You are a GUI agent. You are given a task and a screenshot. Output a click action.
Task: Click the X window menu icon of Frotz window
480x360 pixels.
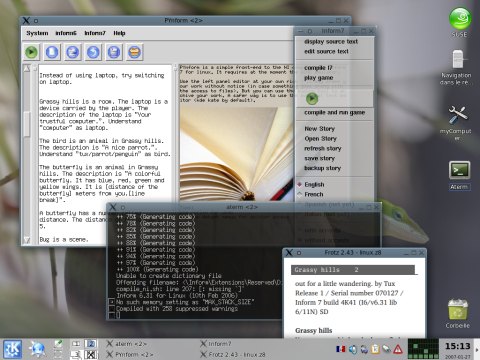tap(289, 253)
